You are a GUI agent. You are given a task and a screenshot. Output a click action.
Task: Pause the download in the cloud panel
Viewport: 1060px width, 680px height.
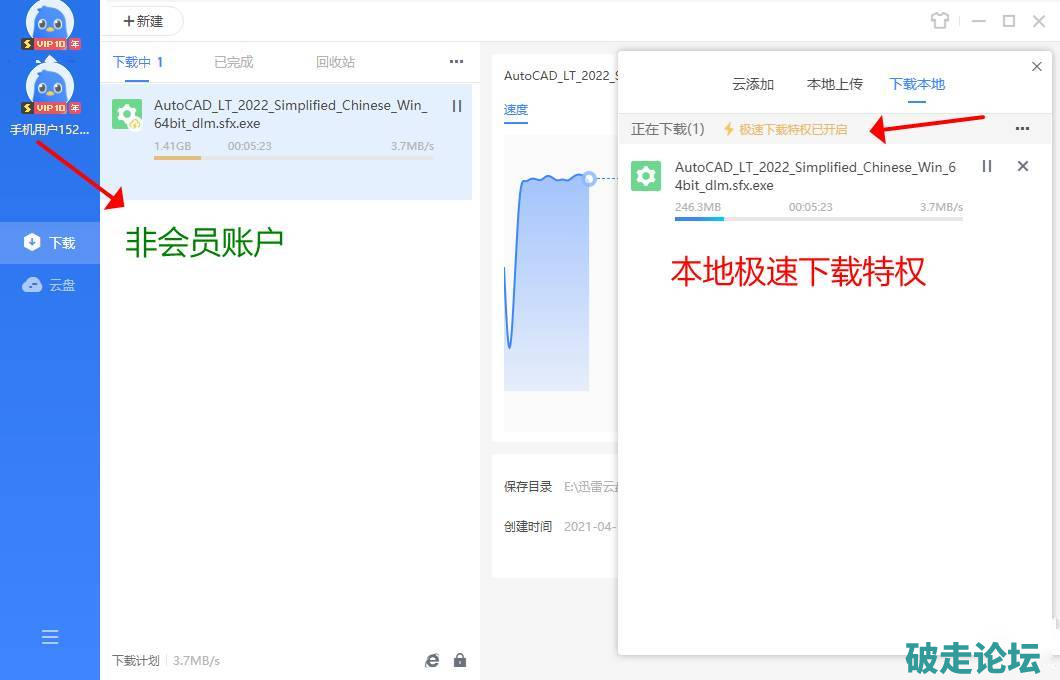(987, 167)
